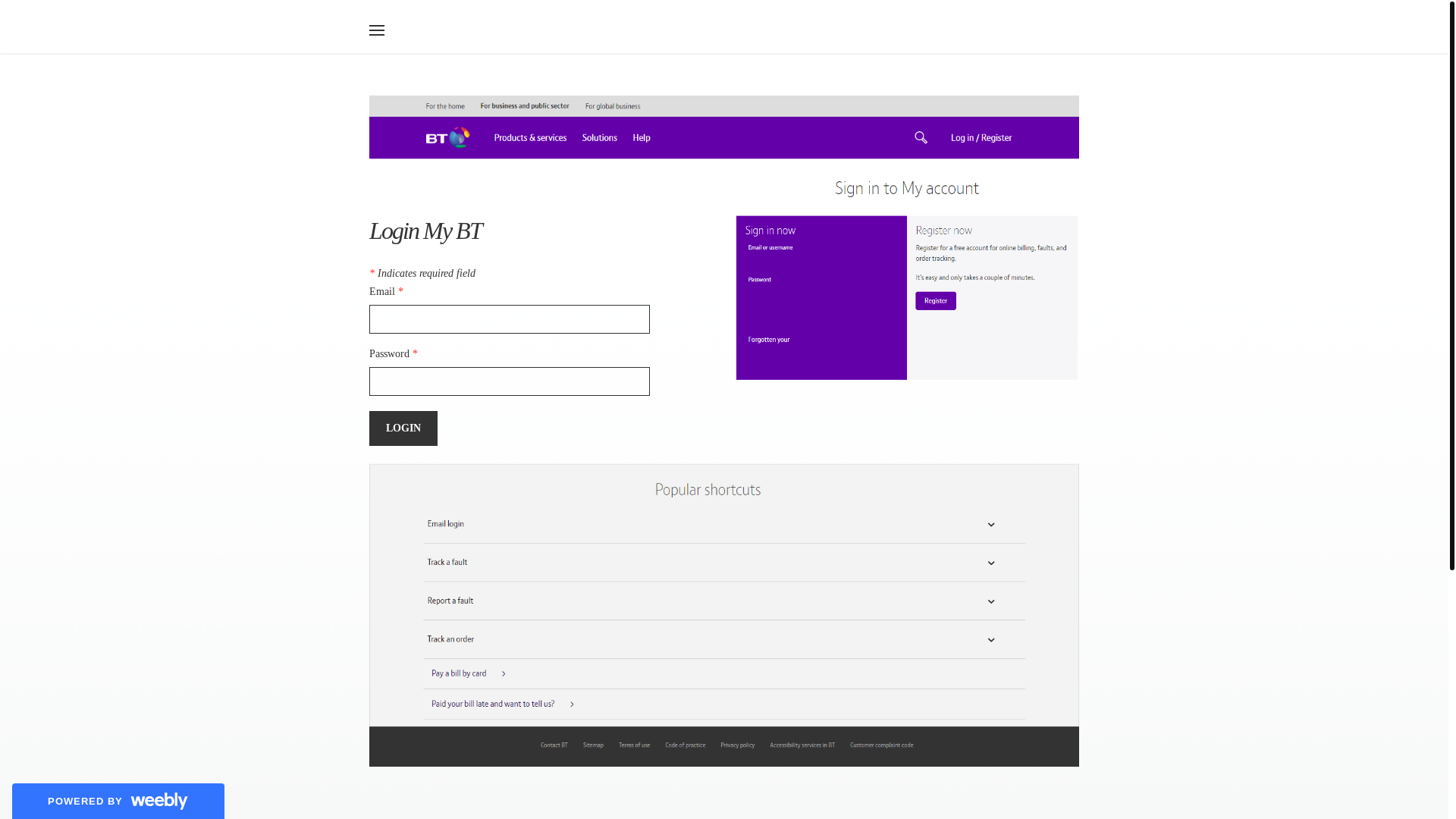This screenshot has height=819, width=1456.
Task: Click the BT logo in purple header
Action: 447,137
